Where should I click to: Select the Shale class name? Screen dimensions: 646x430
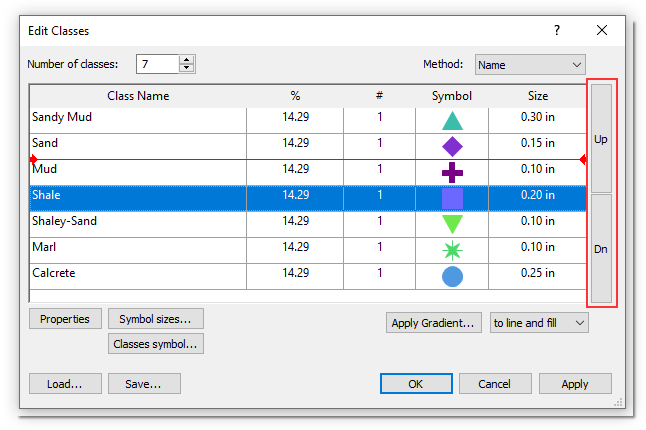[x=46, y=195]
